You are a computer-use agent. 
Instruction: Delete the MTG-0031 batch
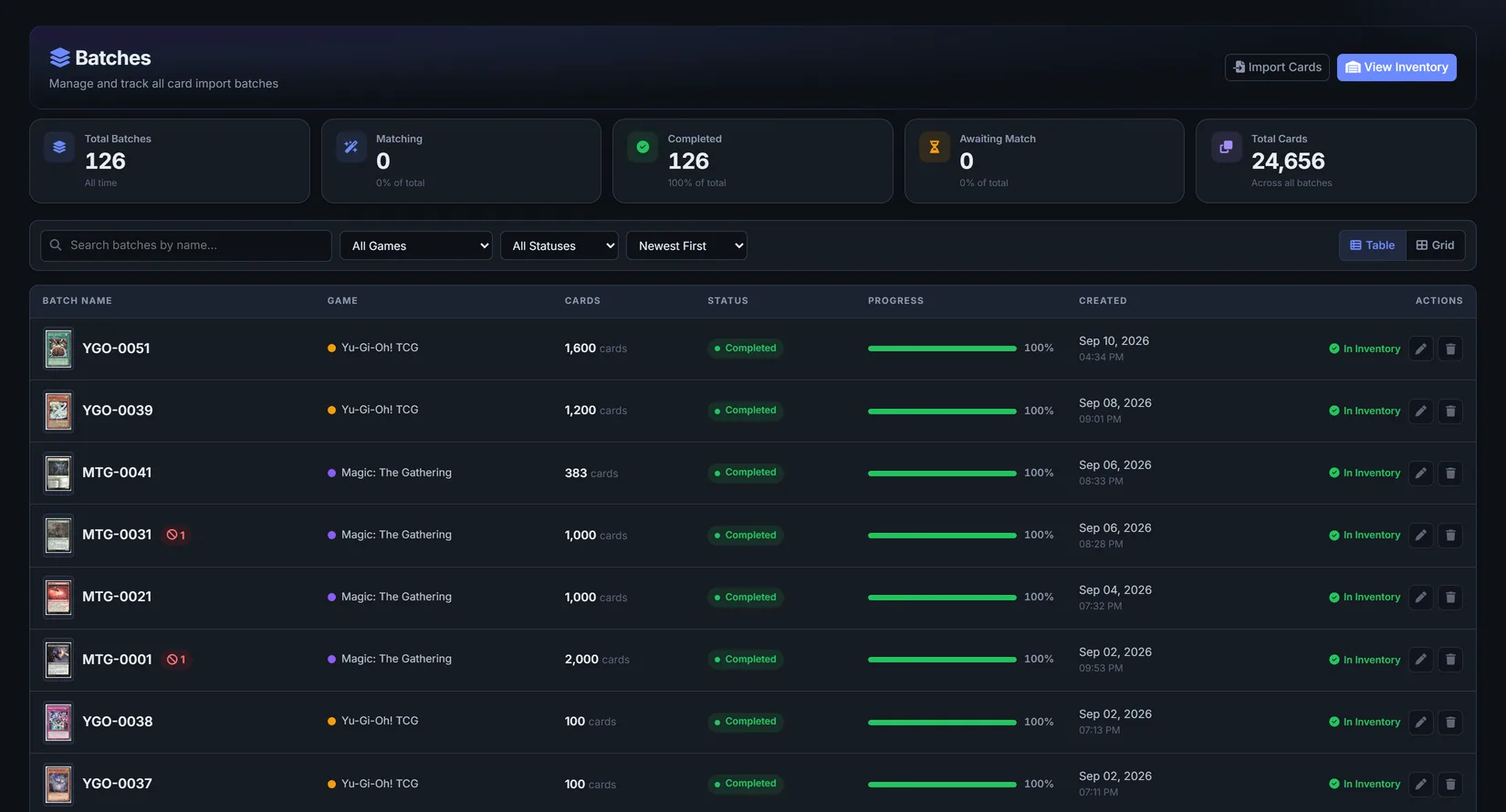pos(1450,536)
